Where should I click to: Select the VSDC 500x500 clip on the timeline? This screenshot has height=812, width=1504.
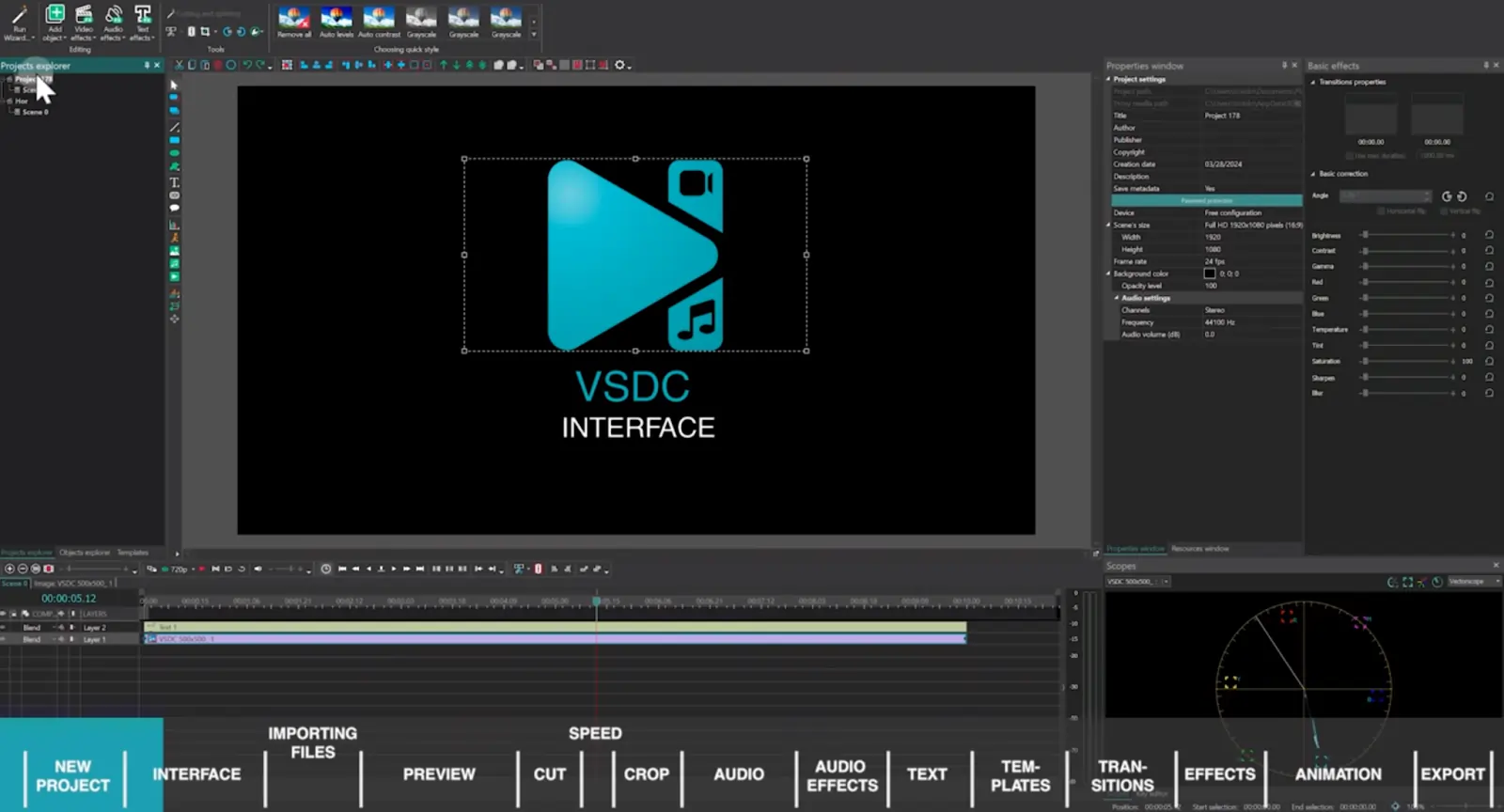coord(555,638)
